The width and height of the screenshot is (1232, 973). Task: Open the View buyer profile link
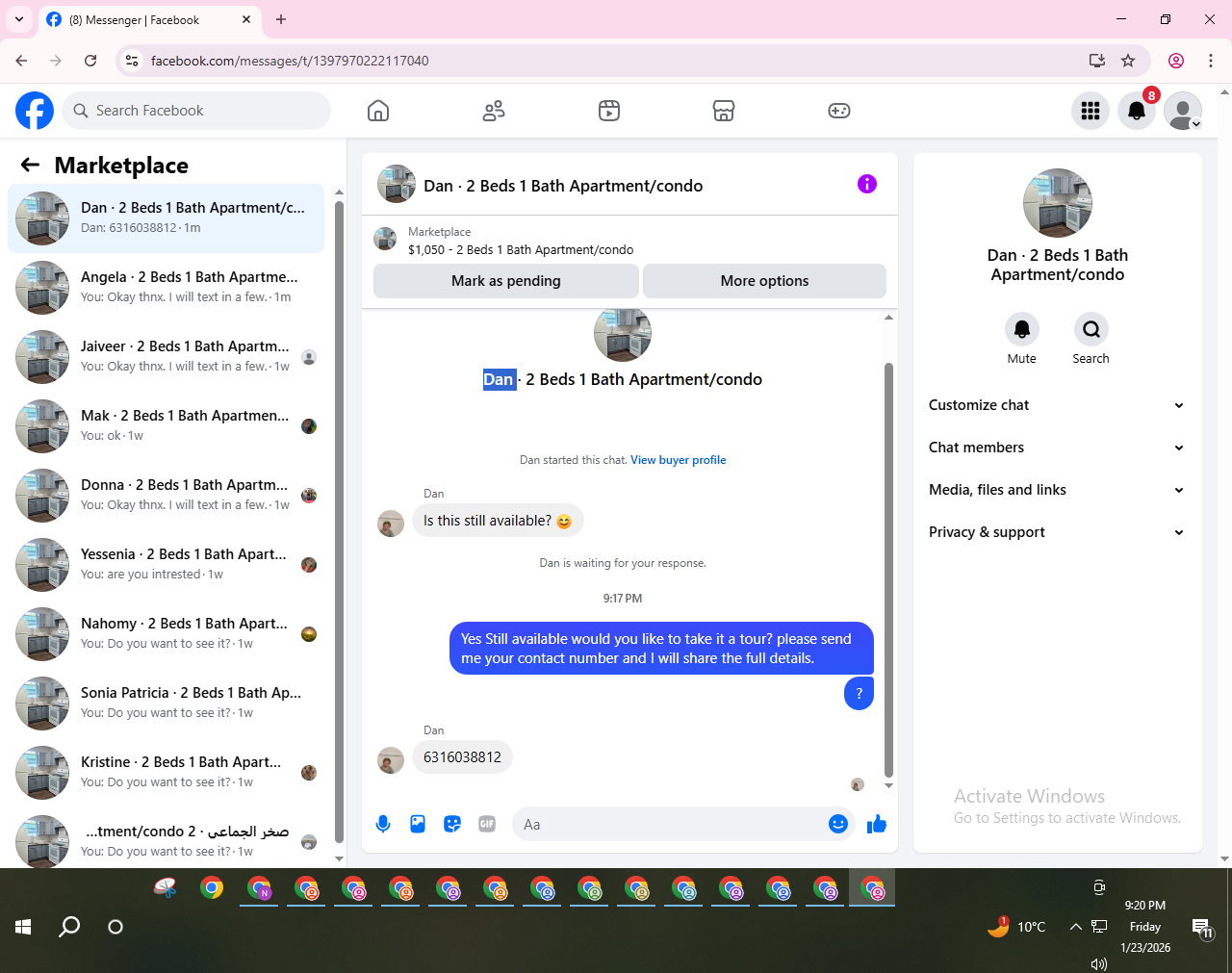pos(679,460)
